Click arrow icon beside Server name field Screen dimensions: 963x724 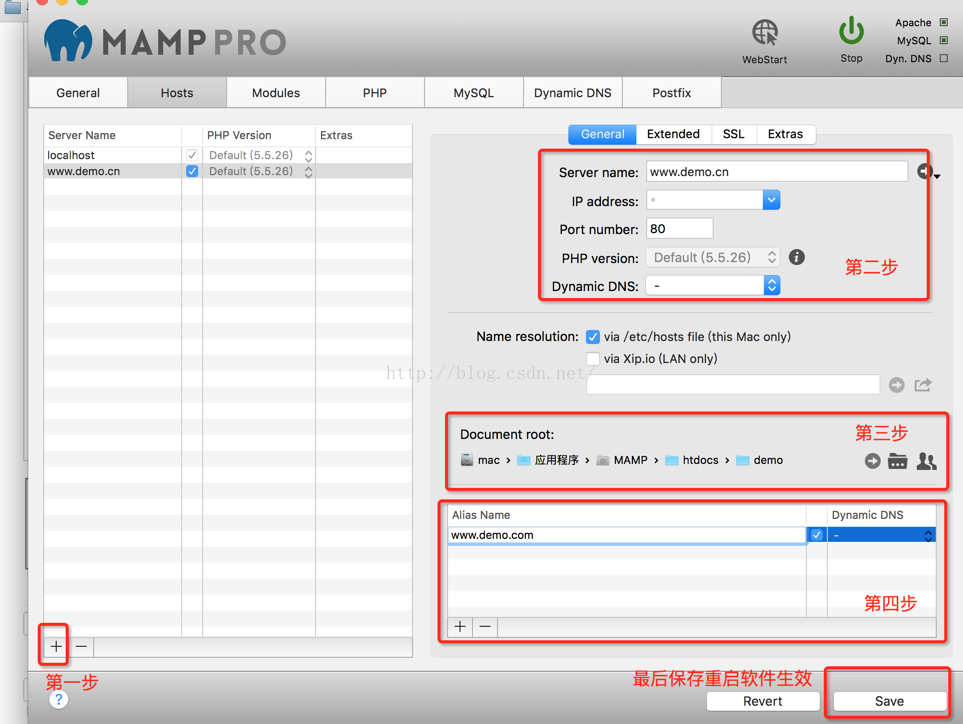tap(925, 172)
